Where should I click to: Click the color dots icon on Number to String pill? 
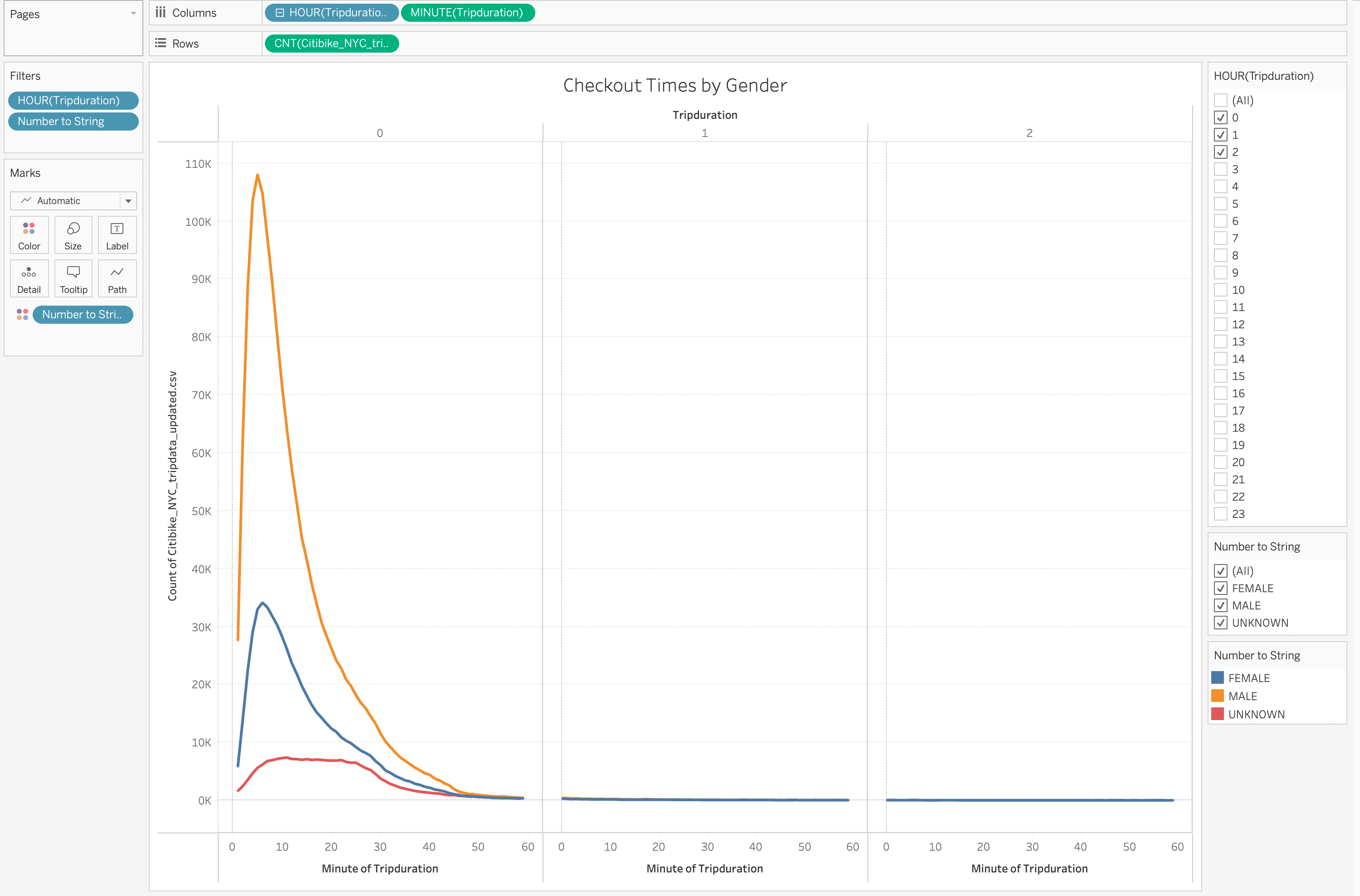pos(22,314)
